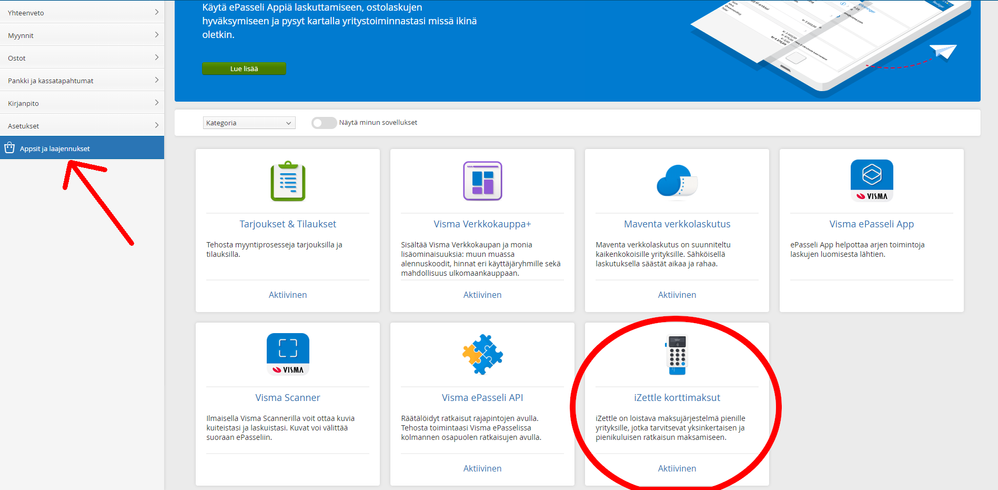Open the Kategoria dropdown
Image resolution: width=998 pixels, height=490 pixels.
(250, 123)
